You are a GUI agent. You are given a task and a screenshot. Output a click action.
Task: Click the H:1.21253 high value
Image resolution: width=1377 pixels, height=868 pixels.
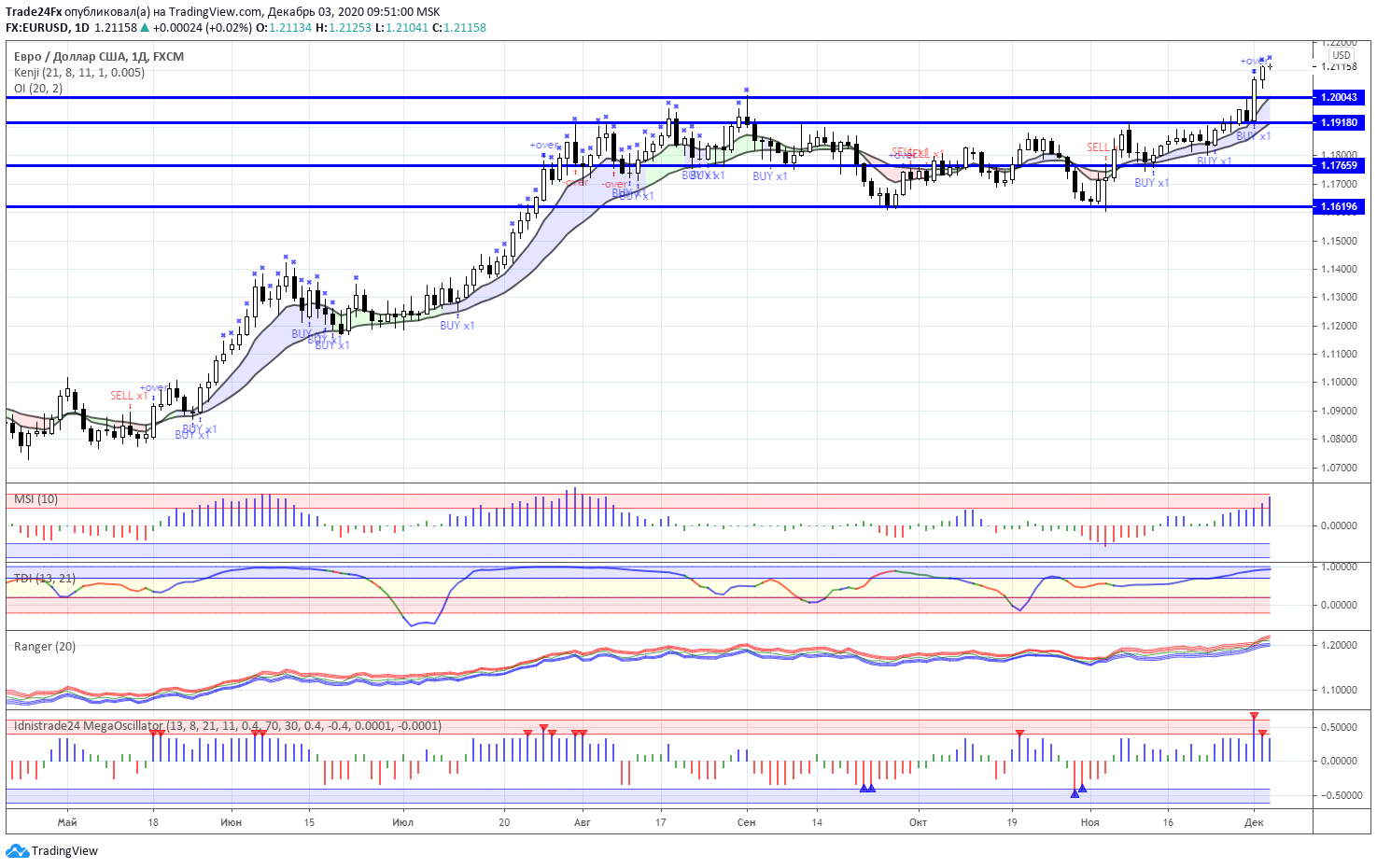(x=344, y=28)
